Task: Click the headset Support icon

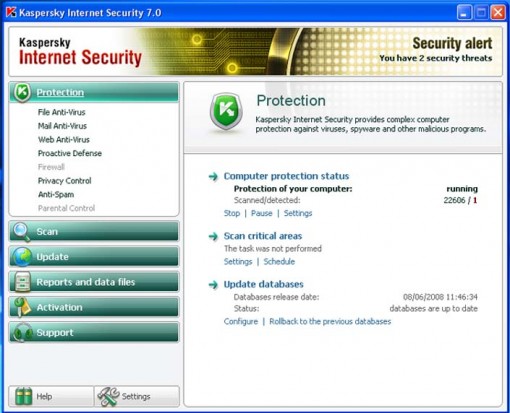Action: (23, 332)
